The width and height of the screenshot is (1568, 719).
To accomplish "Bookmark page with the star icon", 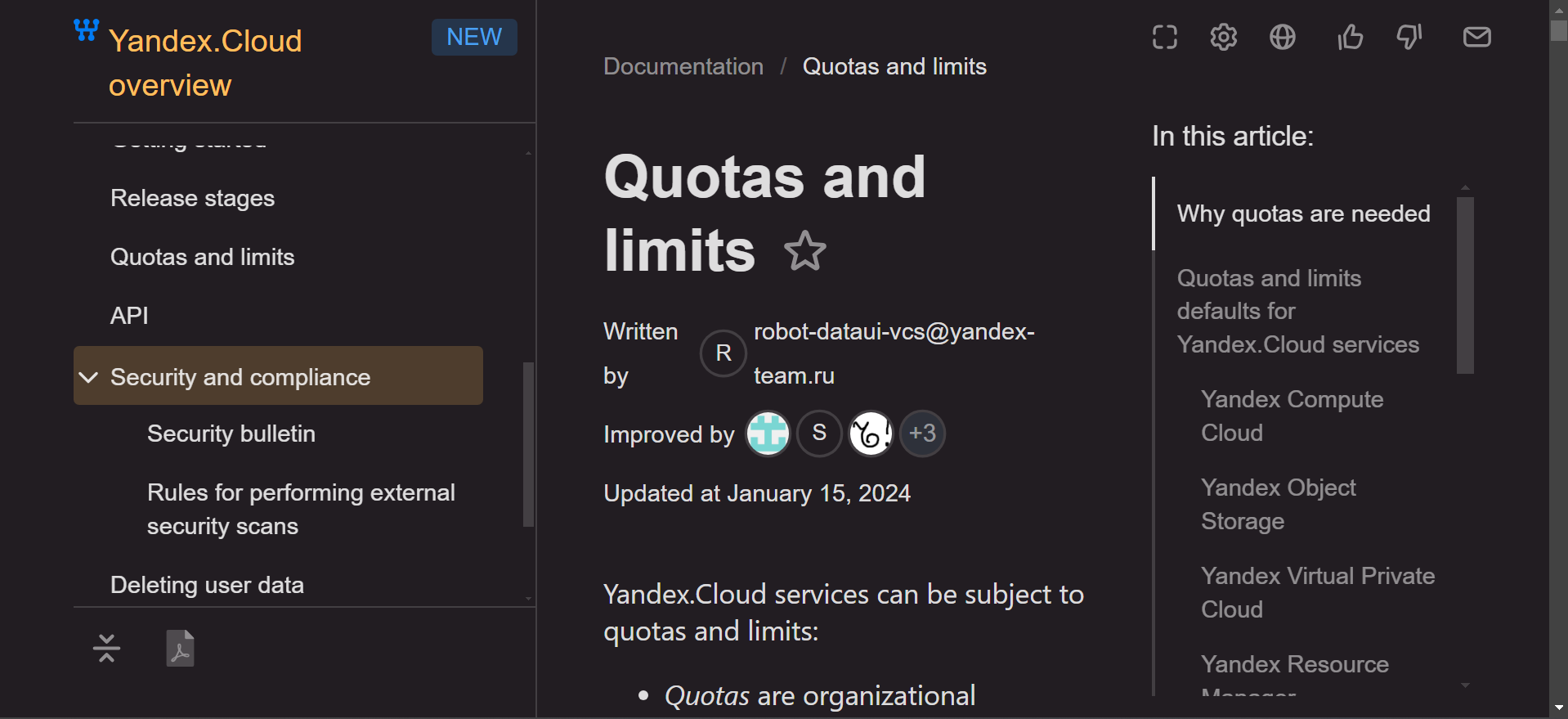I will (x=805, y=250).
